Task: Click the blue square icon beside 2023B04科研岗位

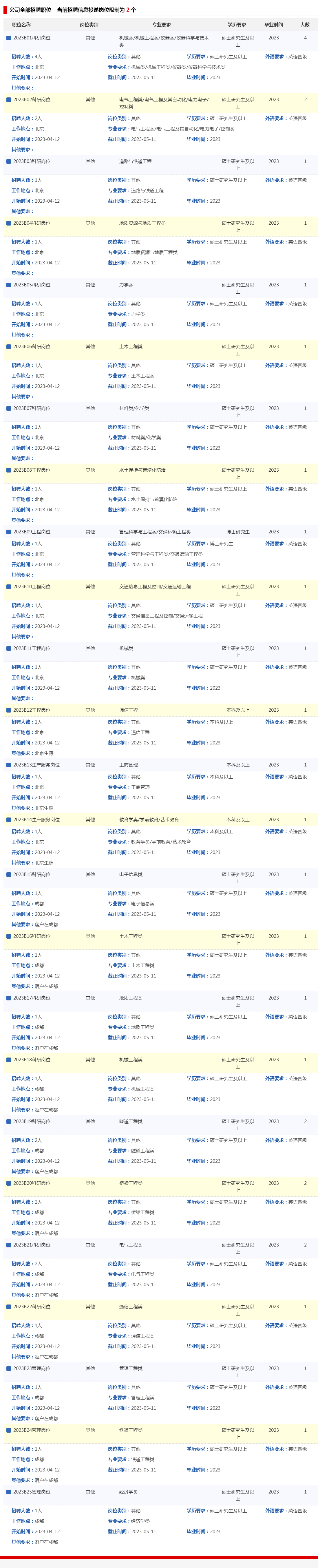Action: [x=8, y=223]
